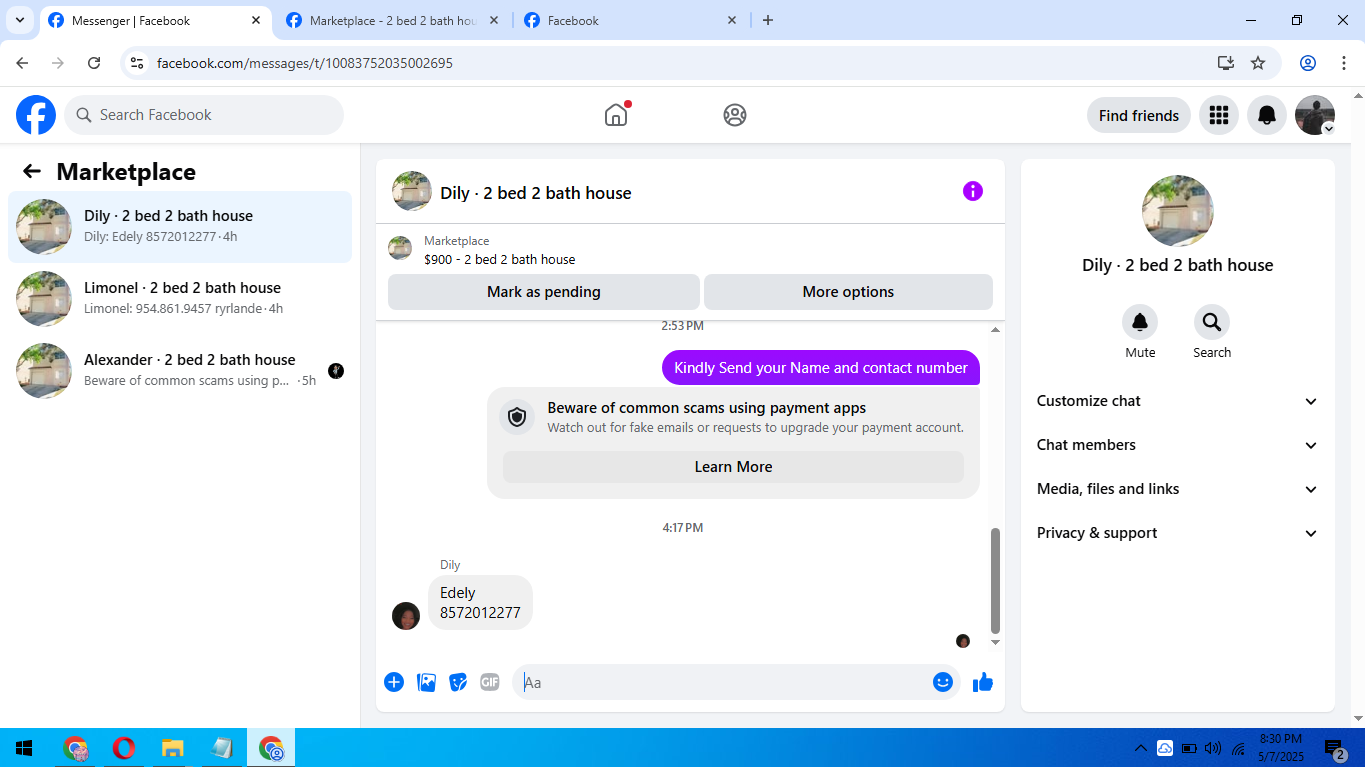Open File Explorer from the taskbar
Screen dimensions: 1365x767
(x=173, y=748)
